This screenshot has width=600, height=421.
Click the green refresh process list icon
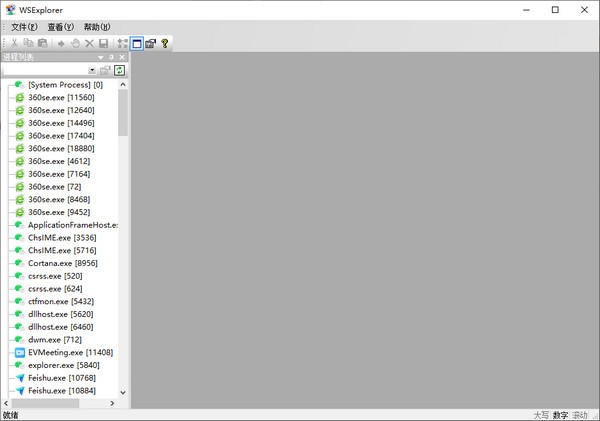(x=120, y=70)
